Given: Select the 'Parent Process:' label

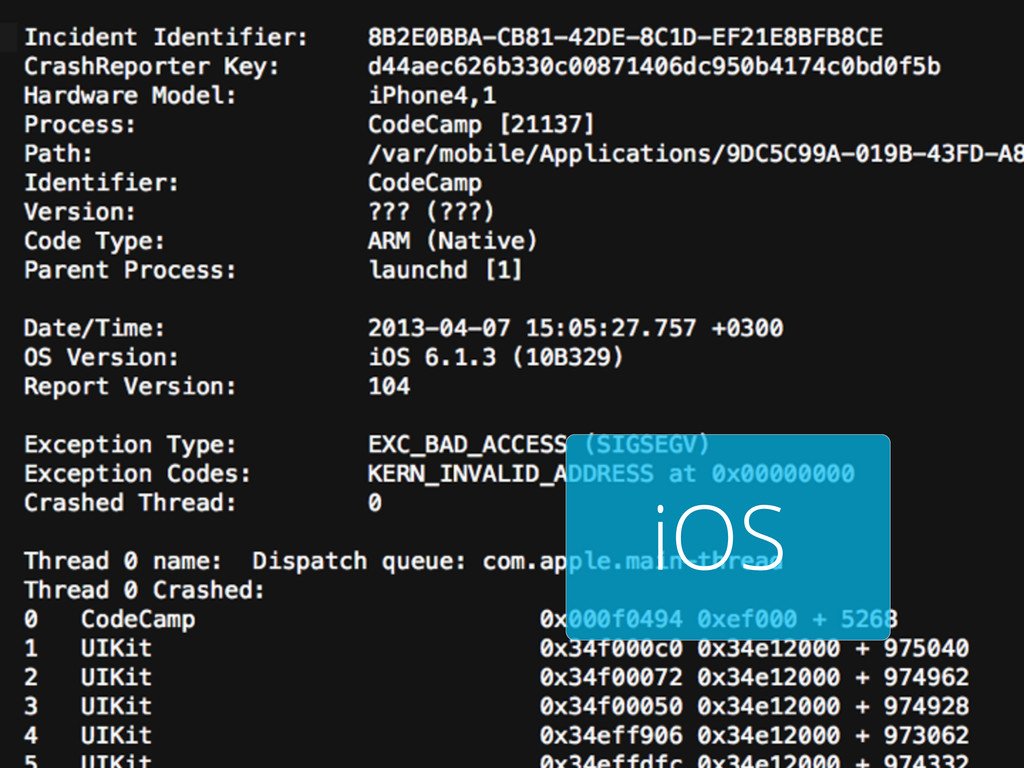Looking at the screenshot, I should coord(130,270).
